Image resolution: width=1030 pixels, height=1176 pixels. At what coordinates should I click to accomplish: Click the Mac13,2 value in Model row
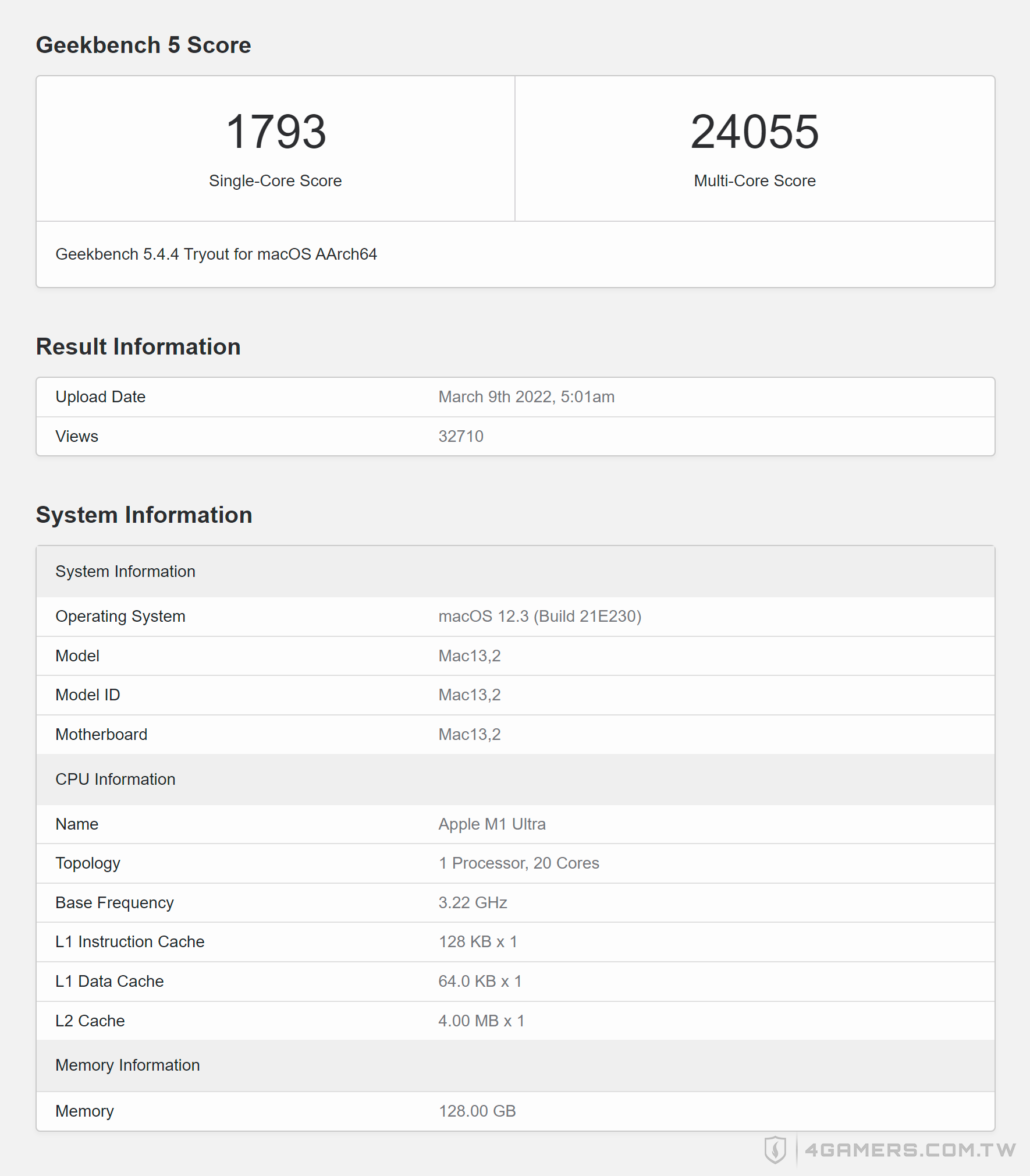tap(469, 656)
